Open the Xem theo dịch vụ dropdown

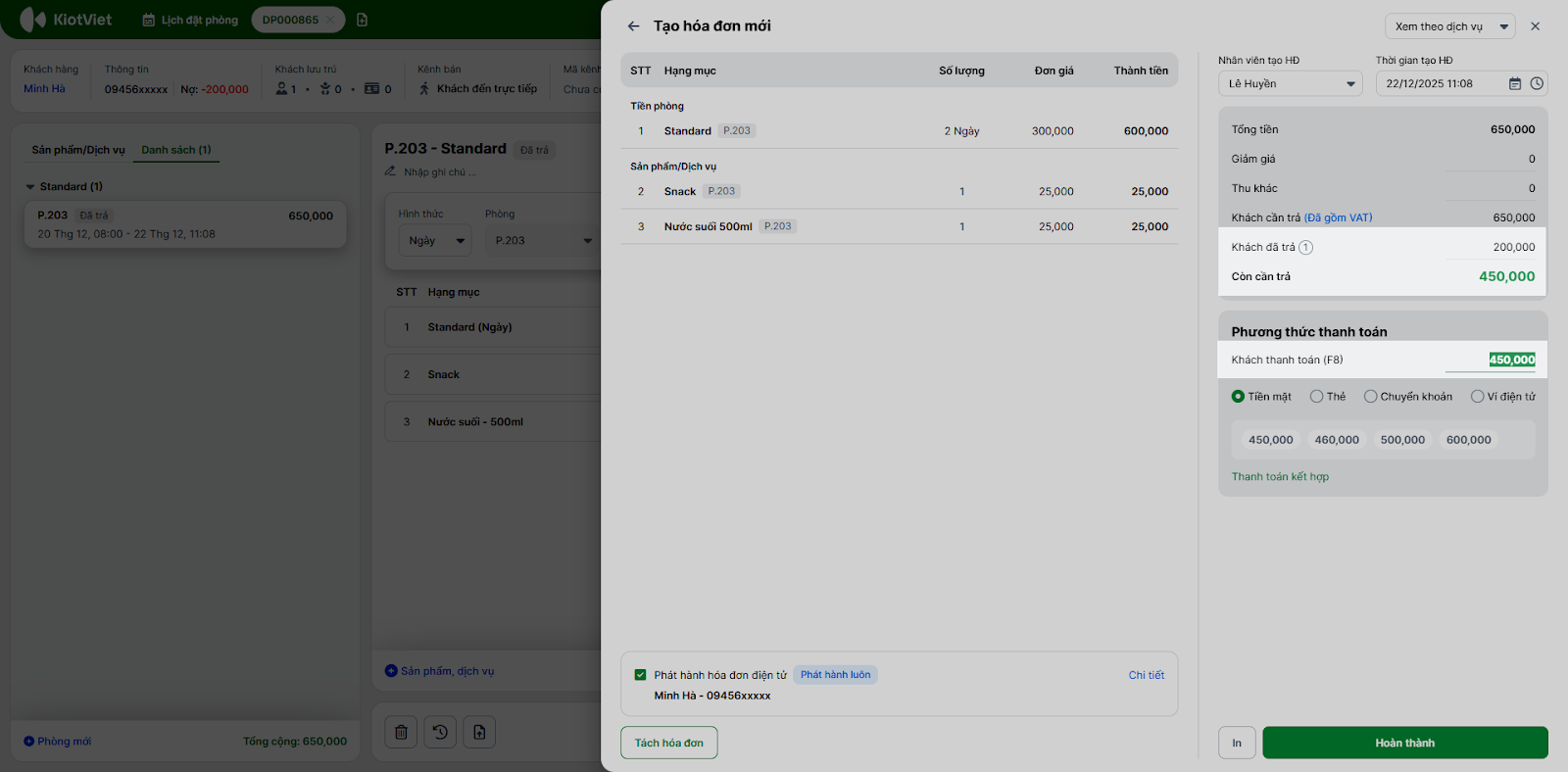point(1448,26)
